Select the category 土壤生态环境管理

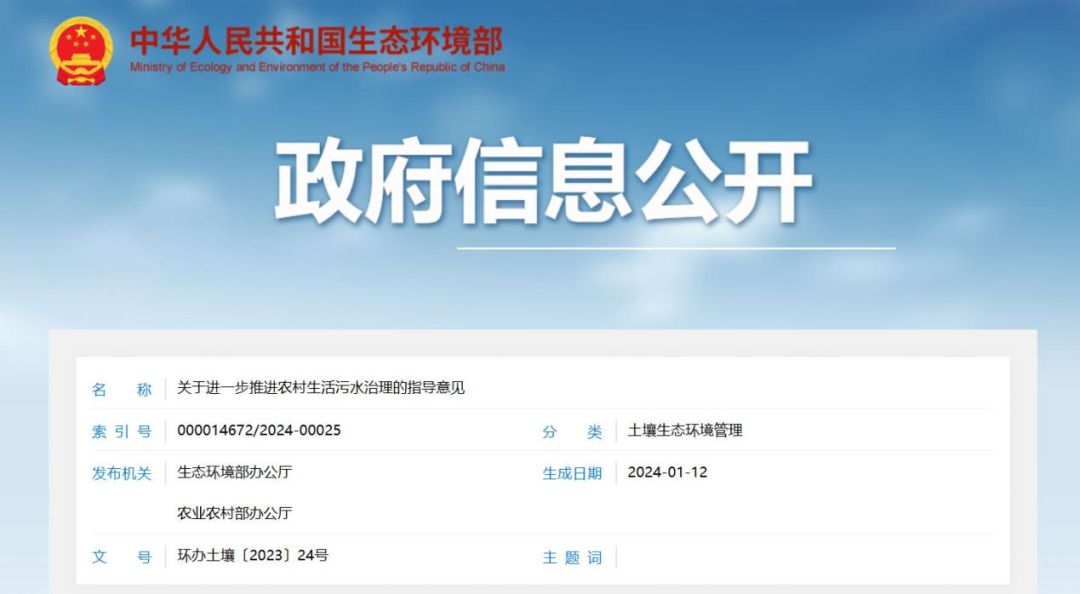pos(685,430)
